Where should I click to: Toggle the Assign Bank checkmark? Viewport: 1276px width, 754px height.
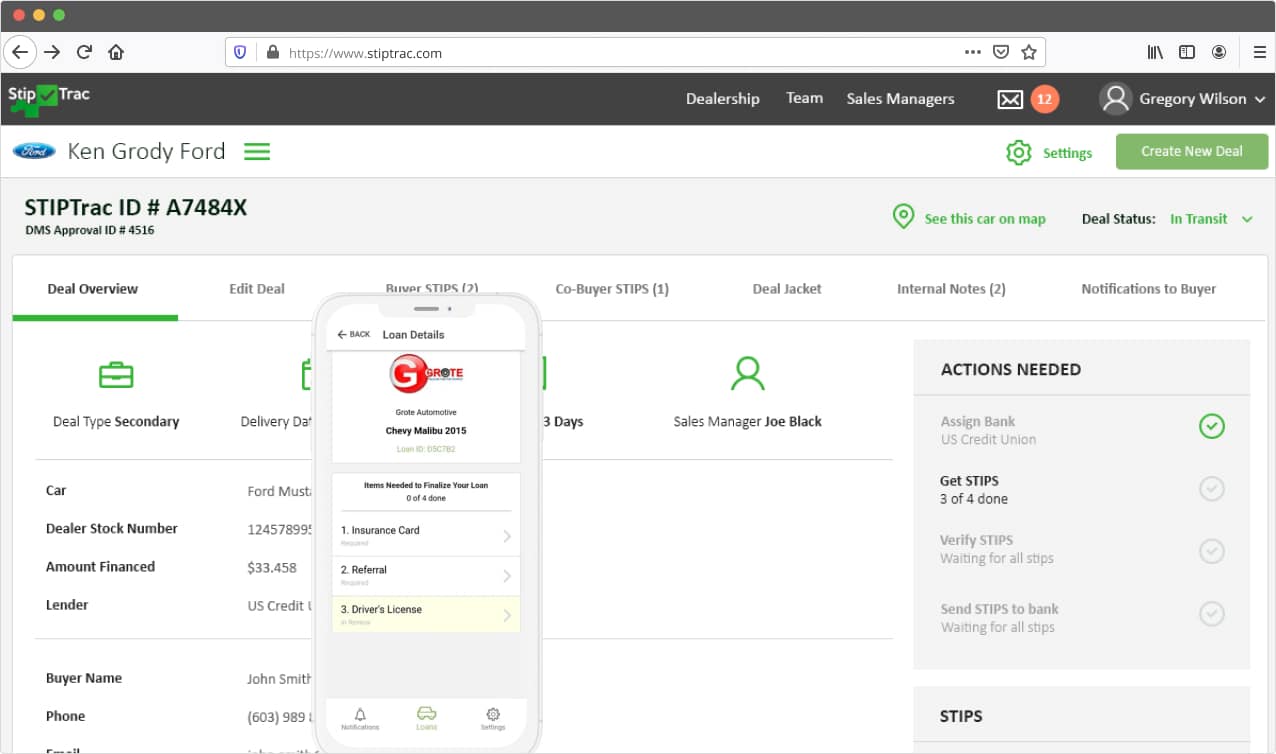[x=1211, y=427]
